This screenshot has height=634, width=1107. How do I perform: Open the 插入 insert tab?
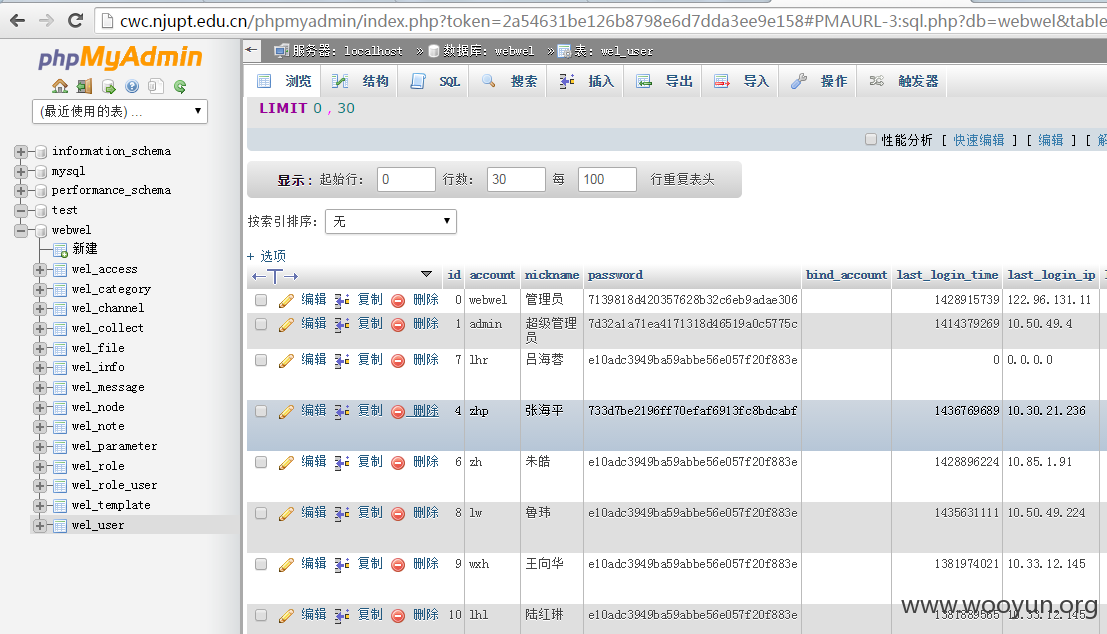coord(587,81)
